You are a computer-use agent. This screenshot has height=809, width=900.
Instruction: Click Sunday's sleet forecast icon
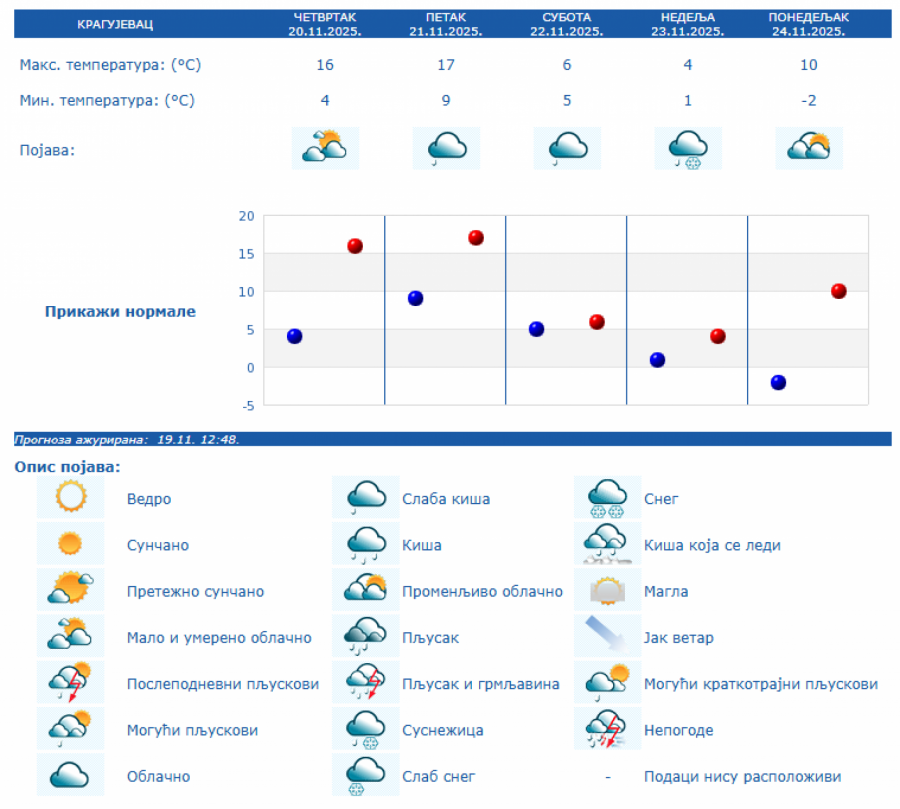[688, 148]
